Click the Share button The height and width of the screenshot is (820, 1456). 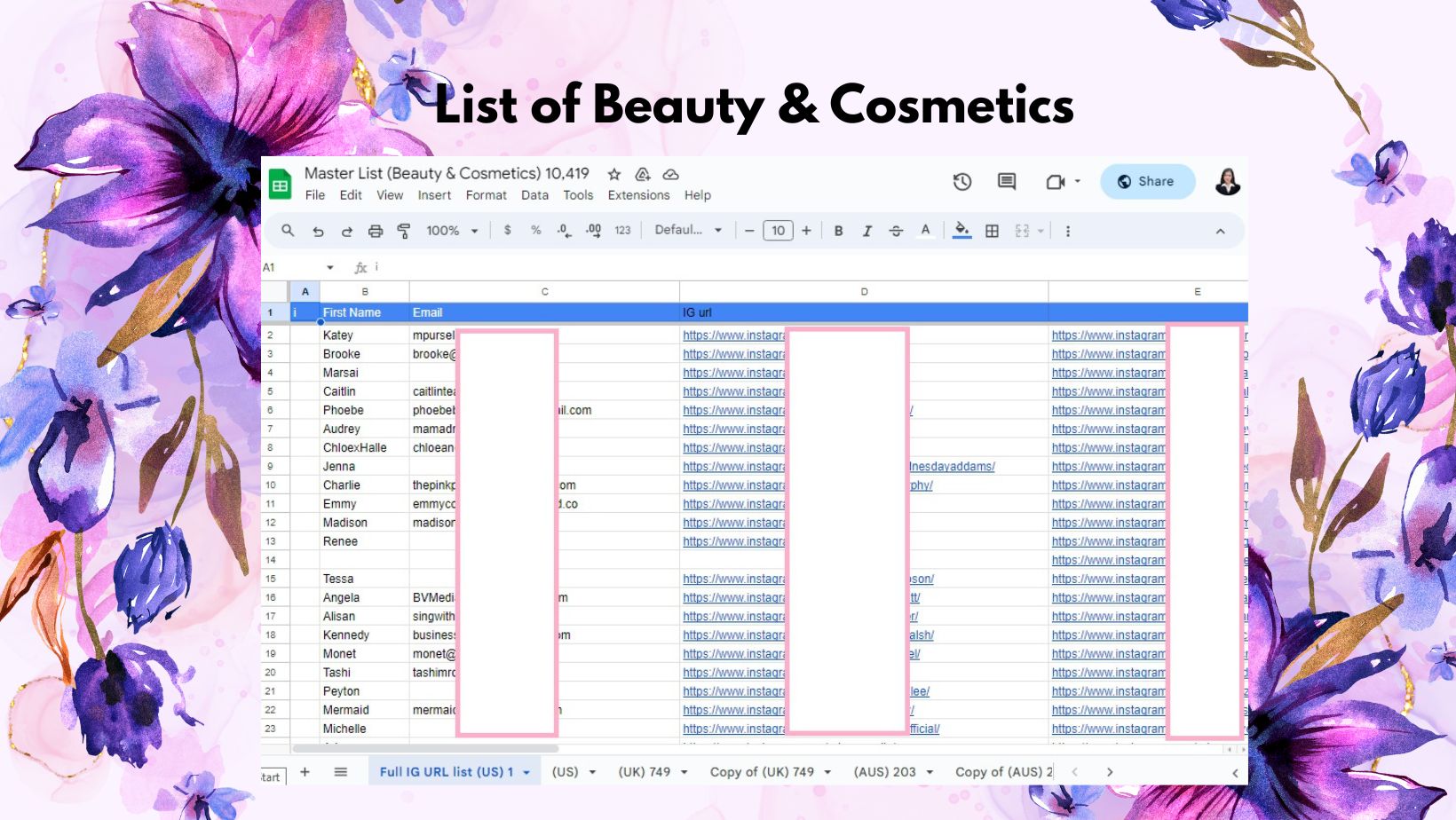1147,182
